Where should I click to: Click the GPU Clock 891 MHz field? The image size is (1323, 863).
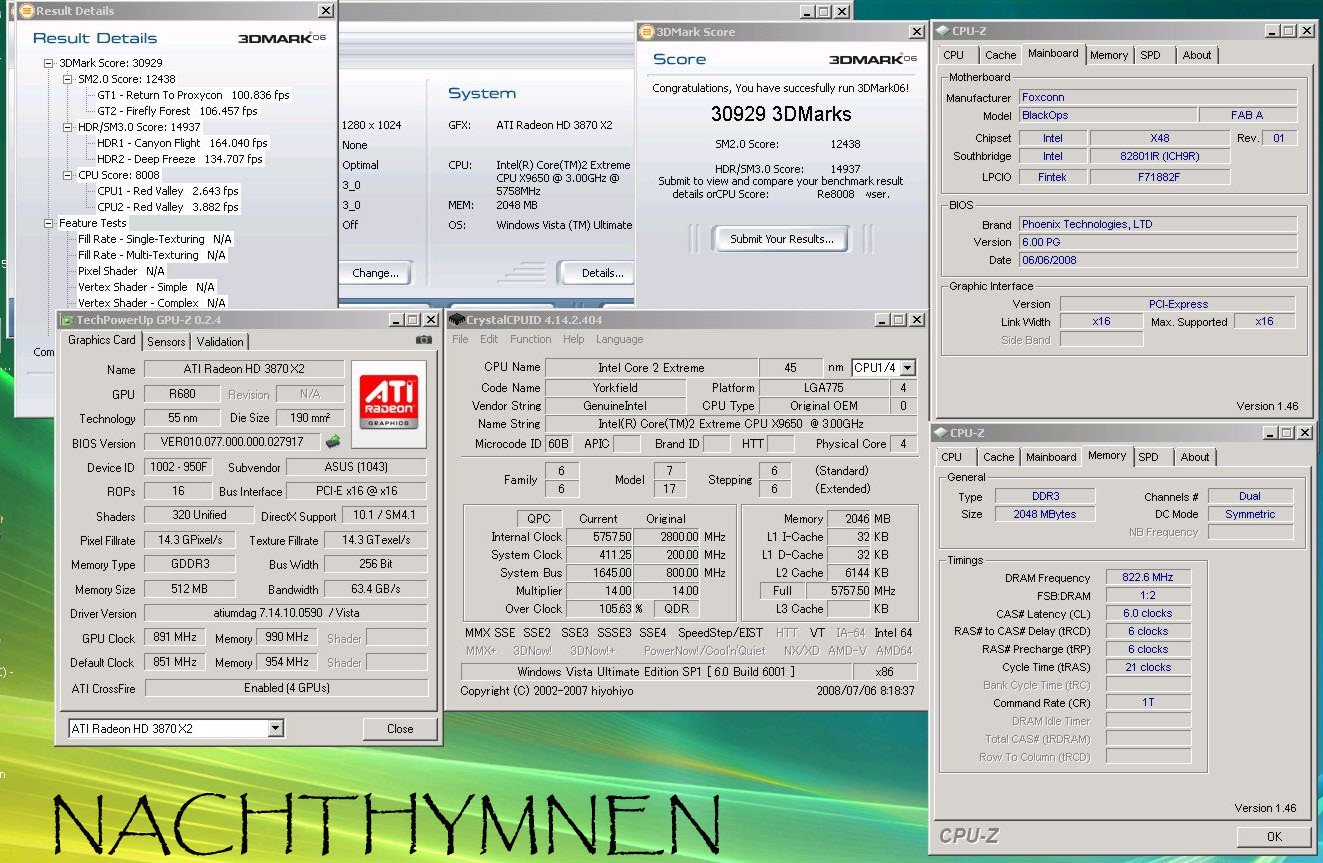click(174, 638)
